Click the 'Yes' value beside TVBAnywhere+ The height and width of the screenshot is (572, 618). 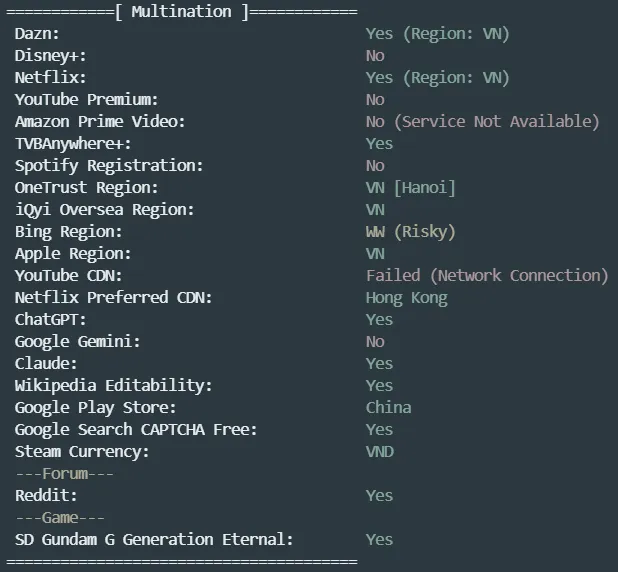[x=379, y=144]
